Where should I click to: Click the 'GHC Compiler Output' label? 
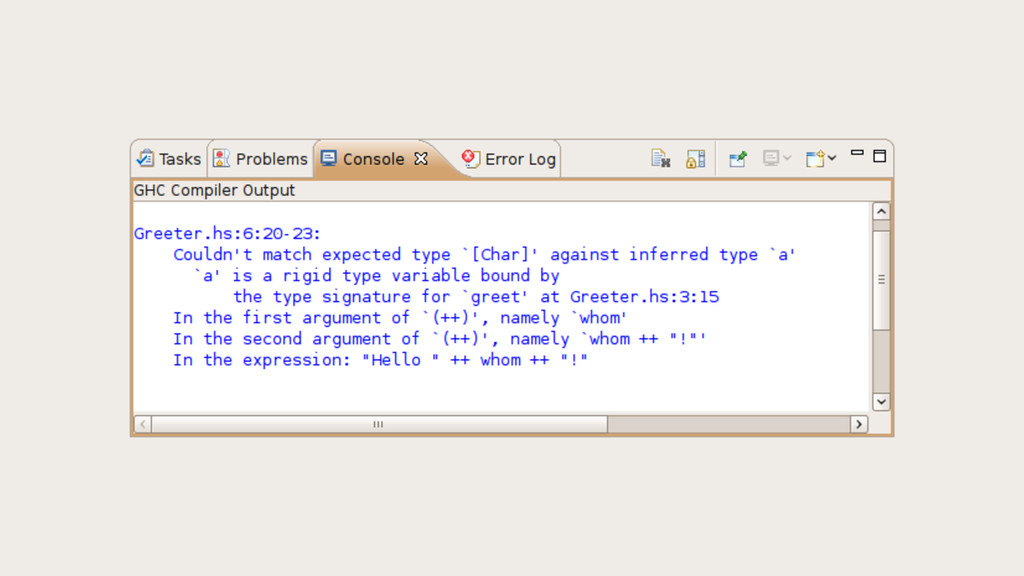coord(214,190)
